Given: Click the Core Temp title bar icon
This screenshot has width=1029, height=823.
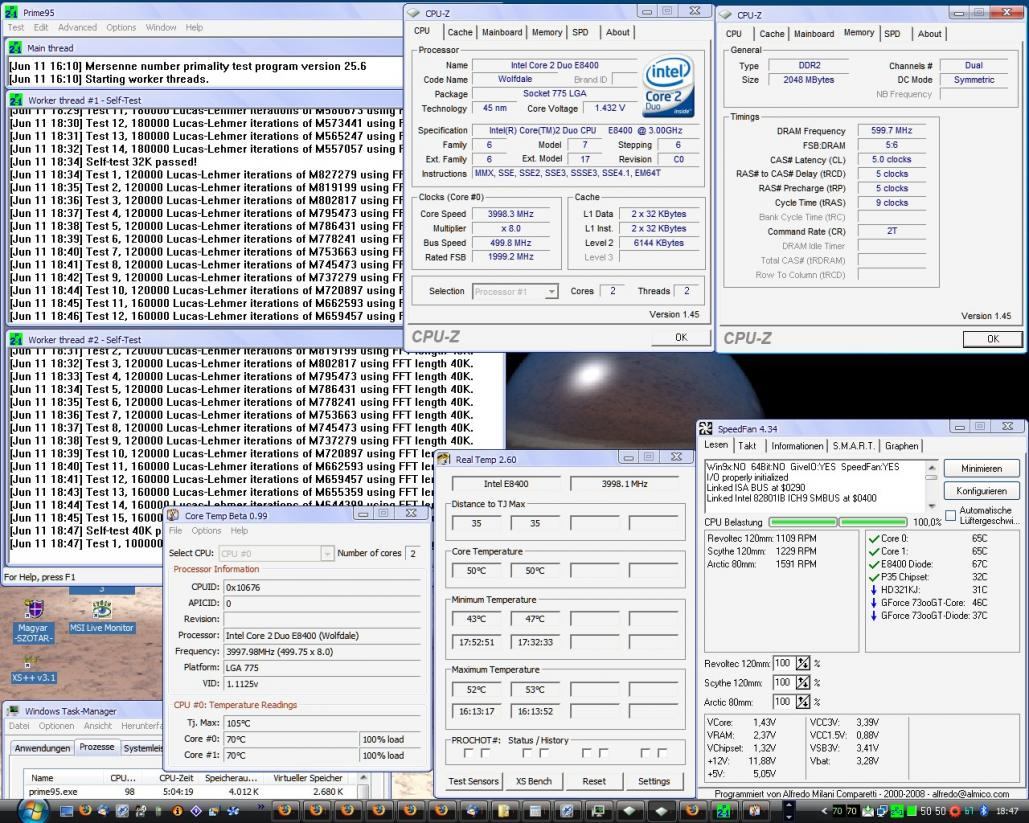Looking at the screenshot, I should click(x=173, y=515).
